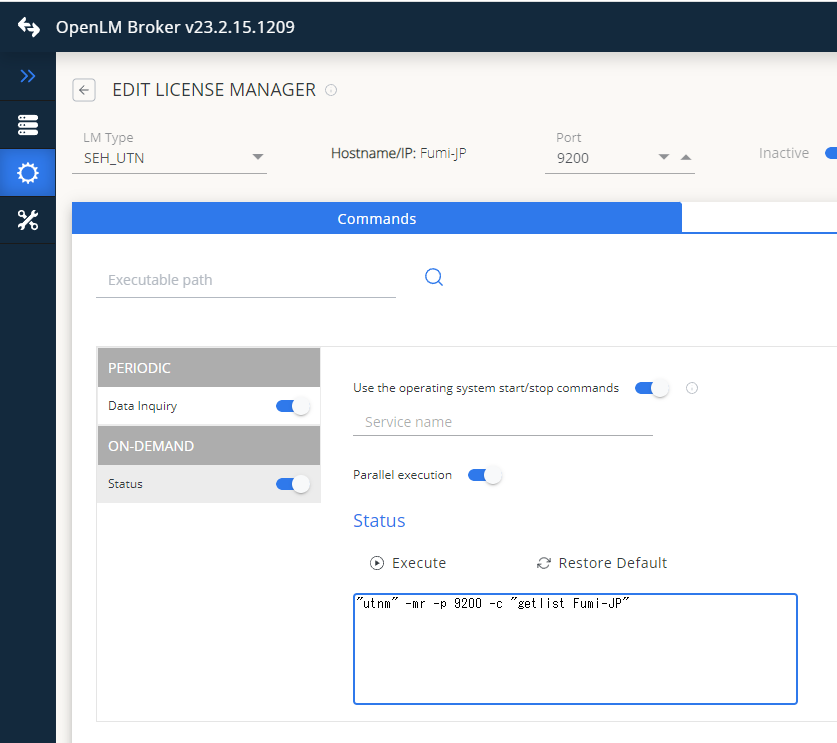Switch to the Commands tab
The height and width of the screenshot is (743, 837).
point(376,218)
